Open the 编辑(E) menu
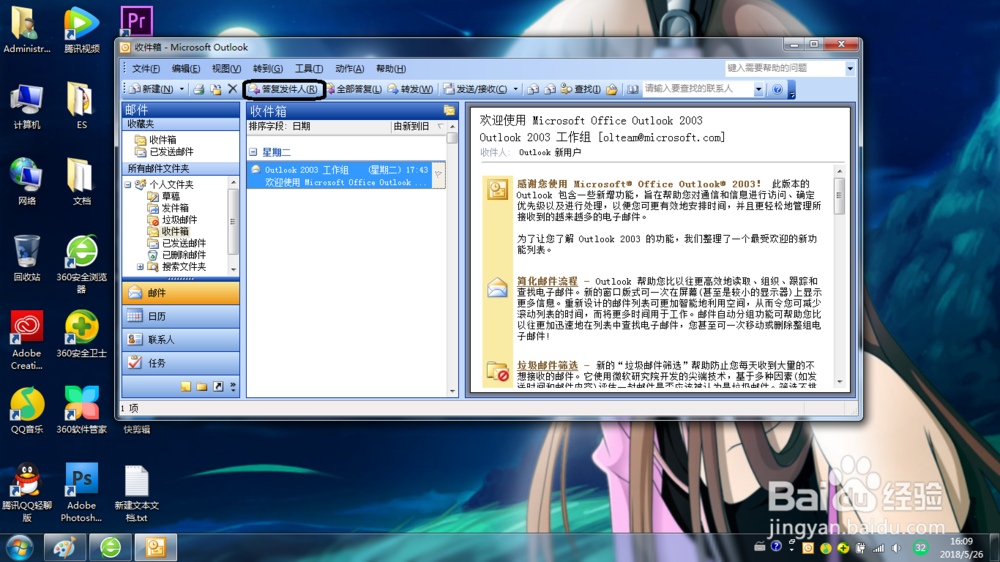The image size is (1000, 562). coord(186,68)
